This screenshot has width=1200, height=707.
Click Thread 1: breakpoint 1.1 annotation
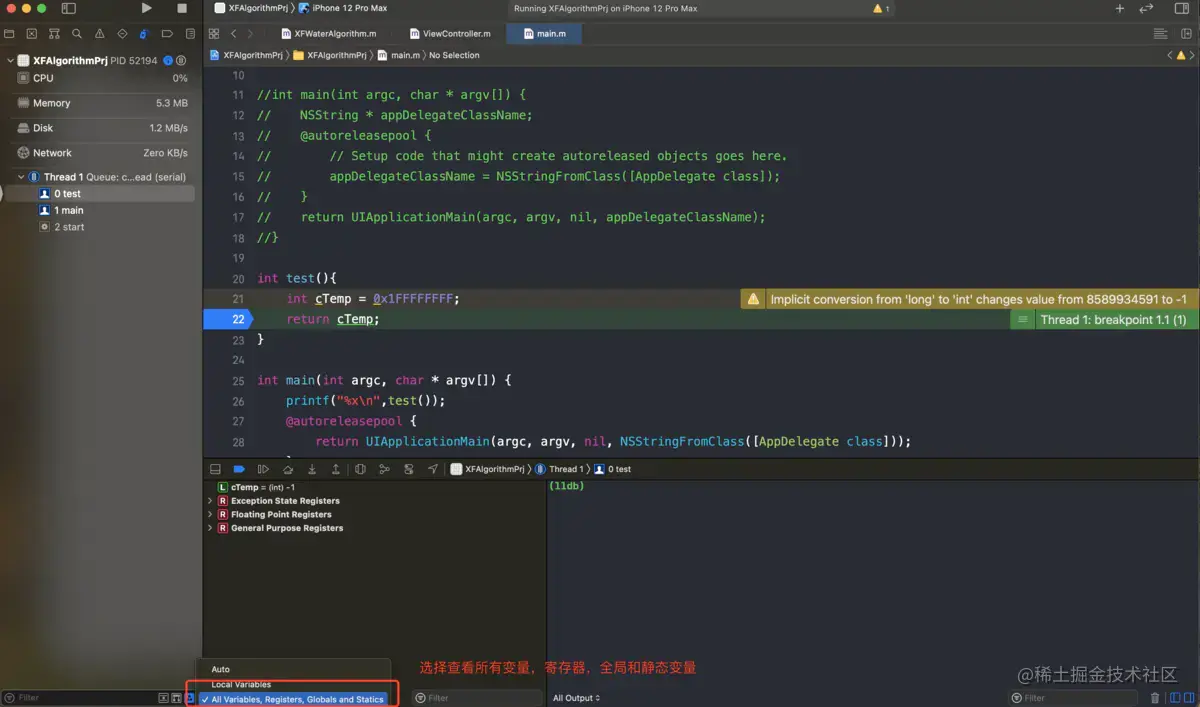pos(1104,320)
